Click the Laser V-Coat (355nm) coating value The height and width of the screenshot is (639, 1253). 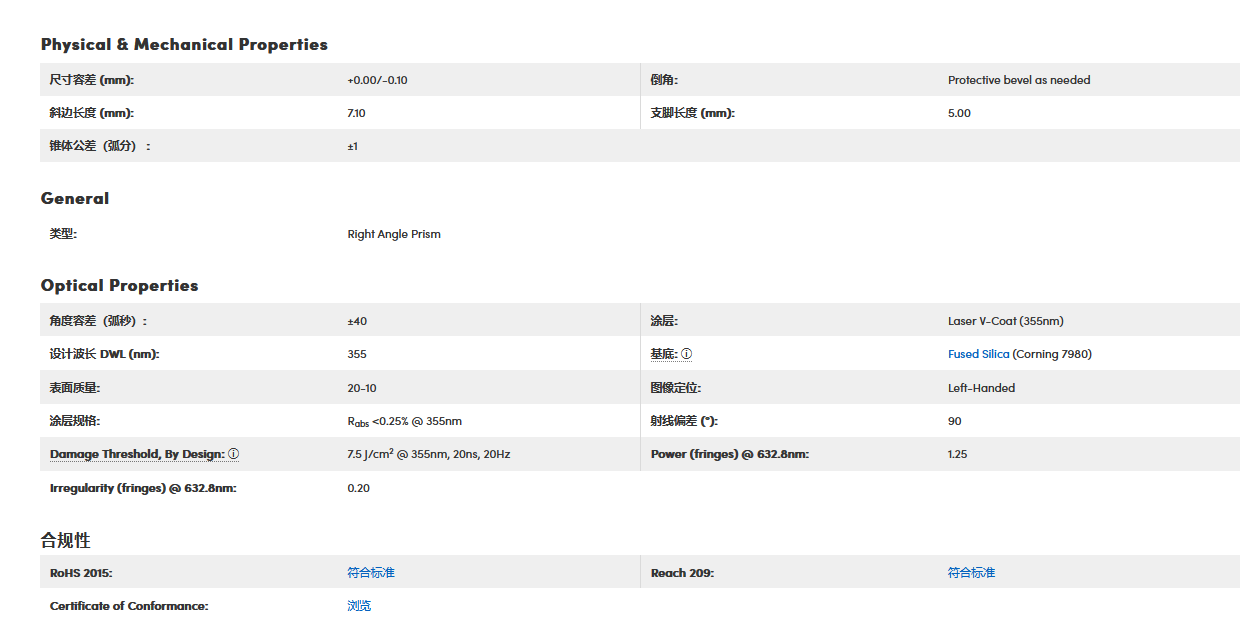1005,321
